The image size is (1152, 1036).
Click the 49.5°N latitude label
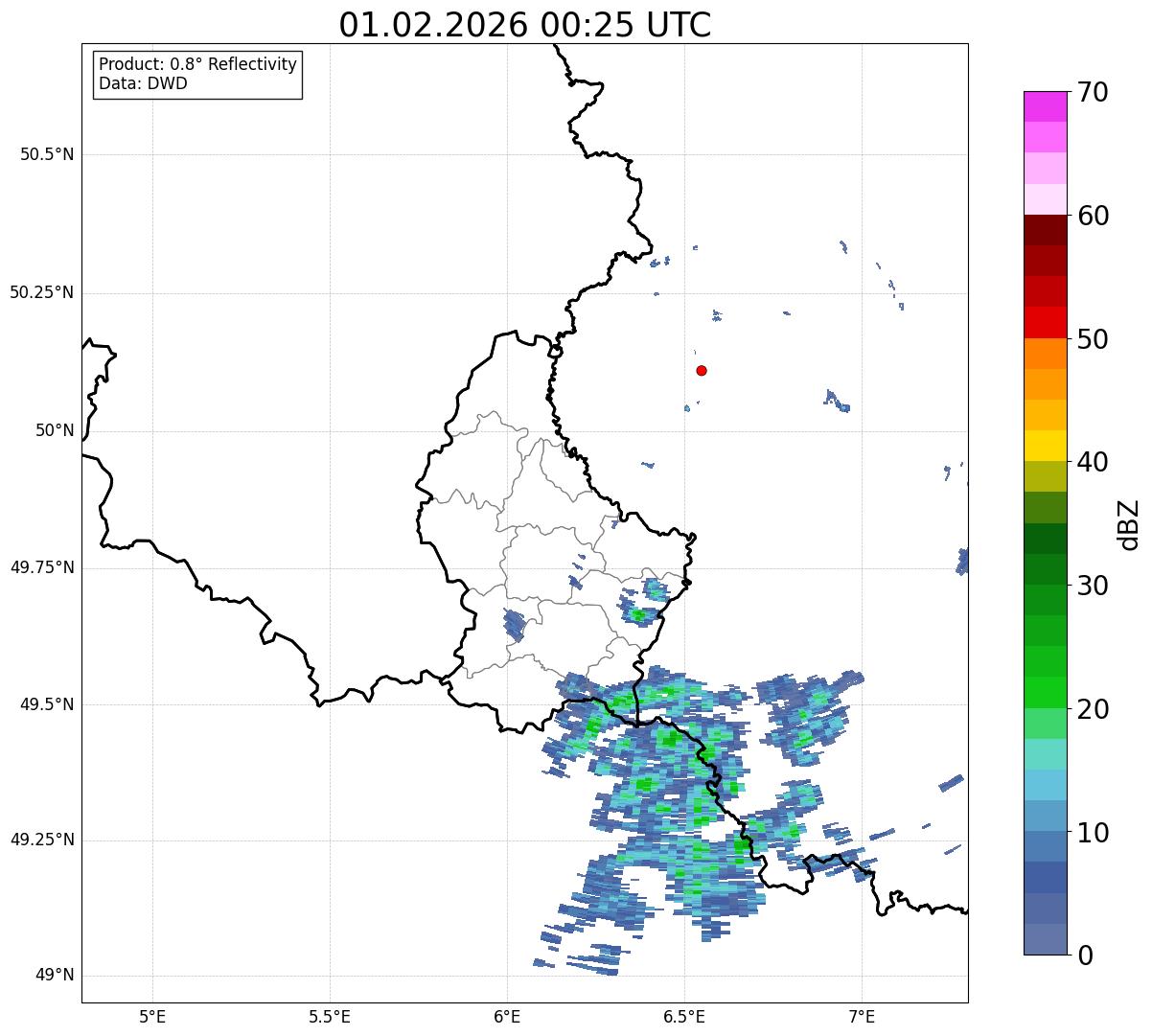click(48, 704)
